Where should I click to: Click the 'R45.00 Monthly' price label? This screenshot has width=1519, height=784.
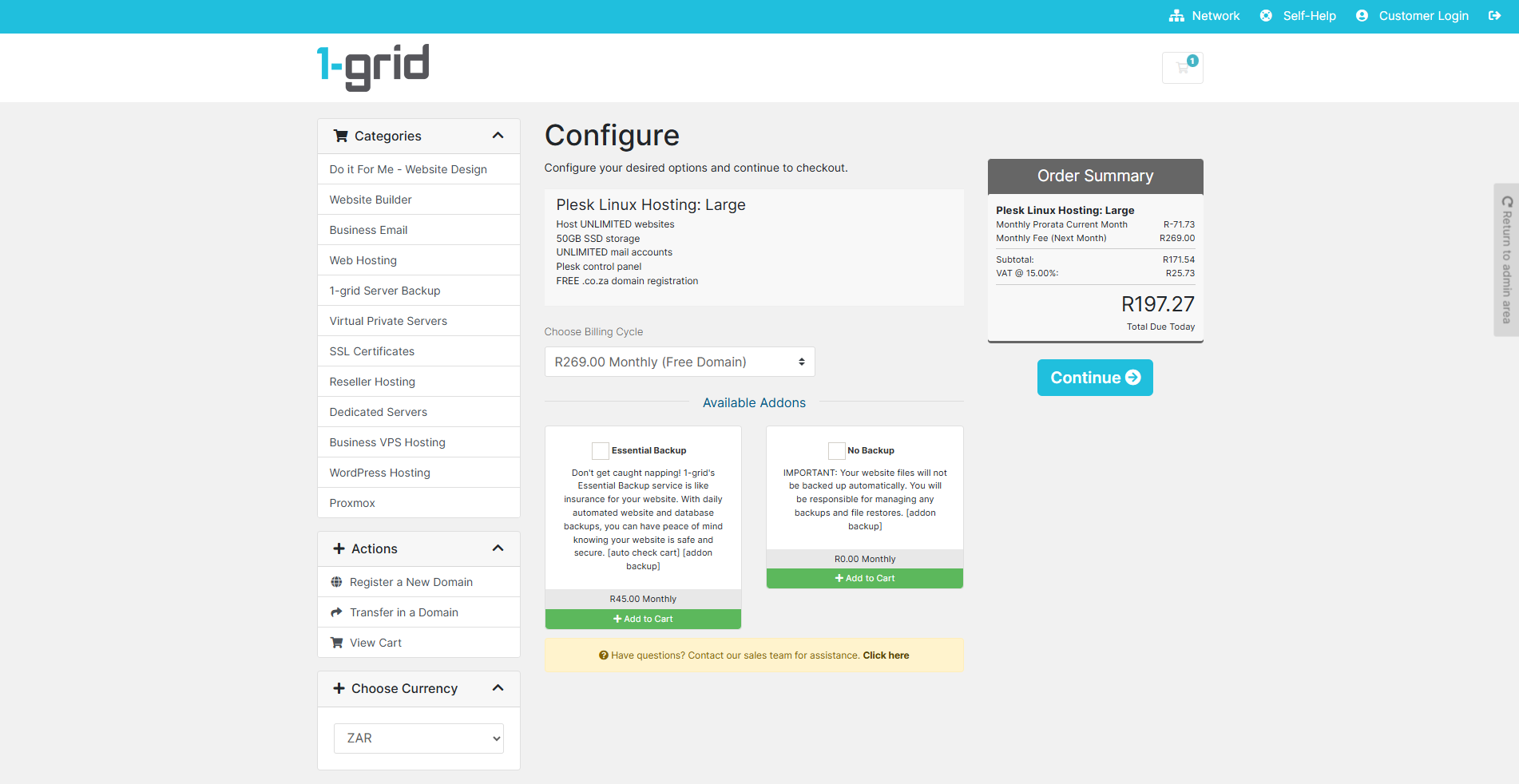tap(643, 600)
